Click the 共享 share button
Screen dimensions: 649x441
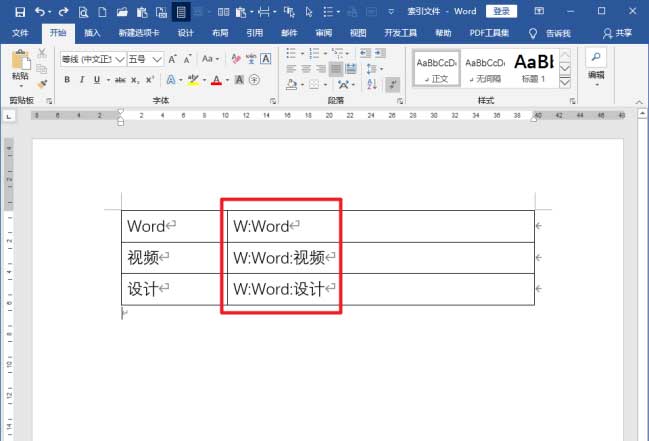[x=617, y=33]
